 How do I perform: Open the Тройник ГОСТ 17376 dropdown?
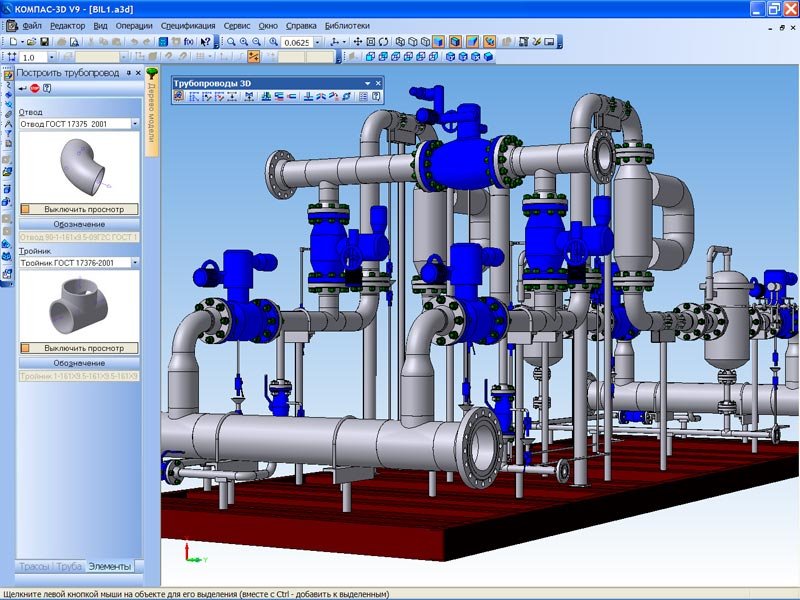pyautogui.click(x=135, y=263)
